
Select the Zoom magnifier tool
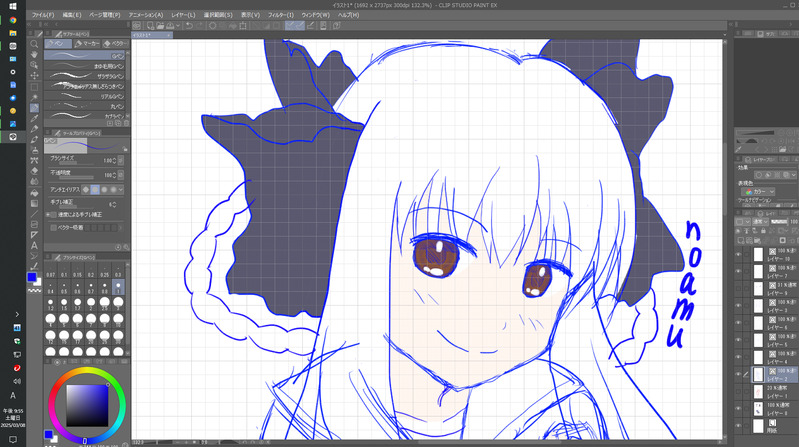pos(34,44)
